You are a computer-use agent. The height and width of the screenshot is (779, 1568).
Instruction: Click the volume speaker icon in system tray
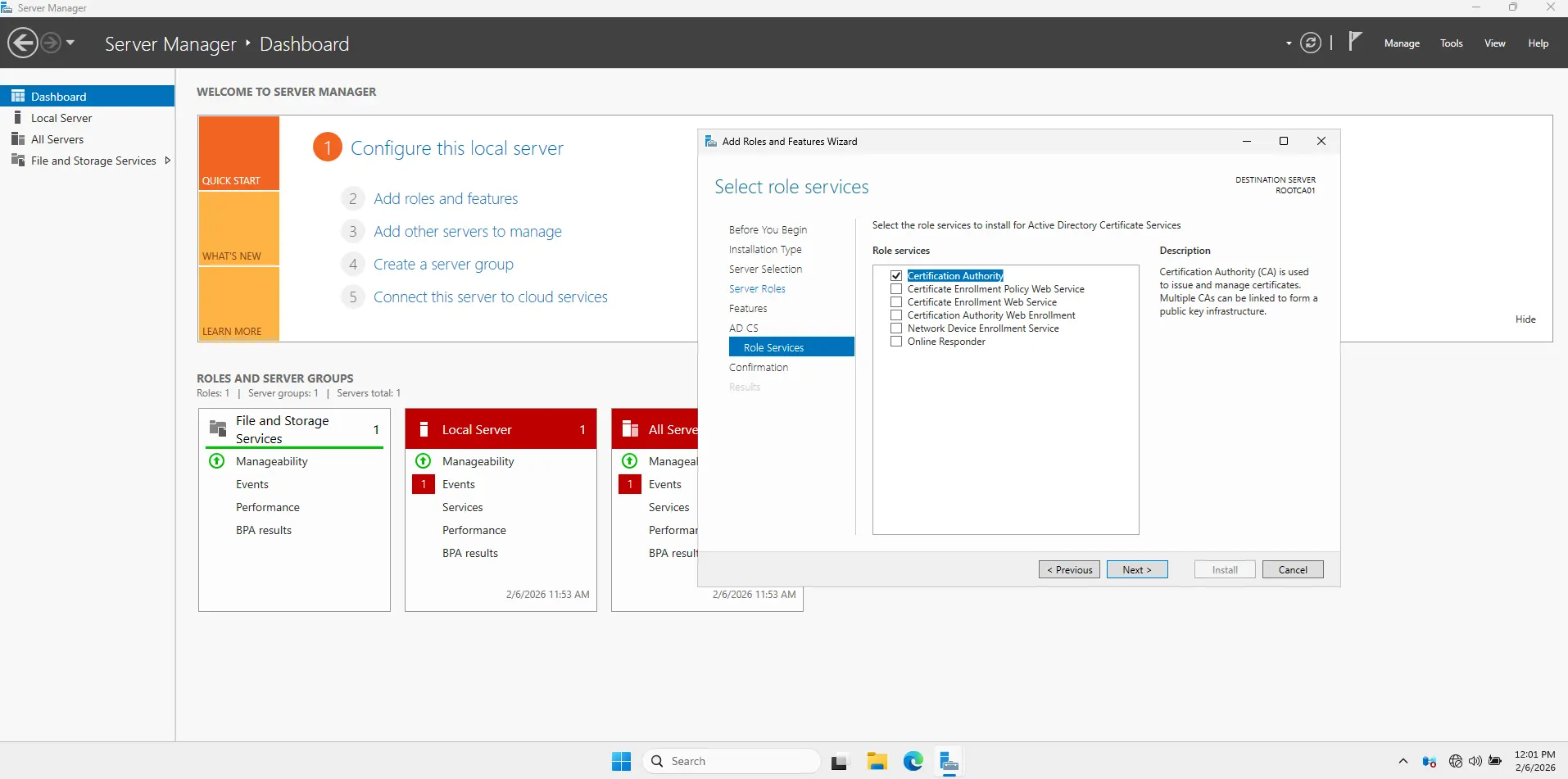pos(1475,761)
